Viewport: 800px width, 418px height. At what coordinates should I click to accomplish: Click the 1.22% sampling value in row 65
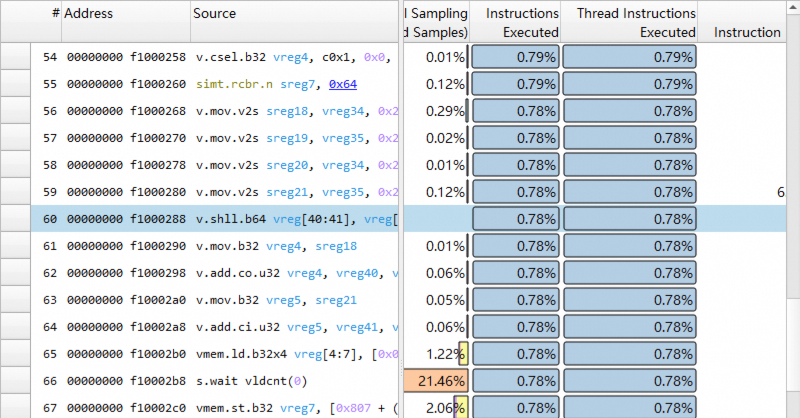click(x=445, y=354)
